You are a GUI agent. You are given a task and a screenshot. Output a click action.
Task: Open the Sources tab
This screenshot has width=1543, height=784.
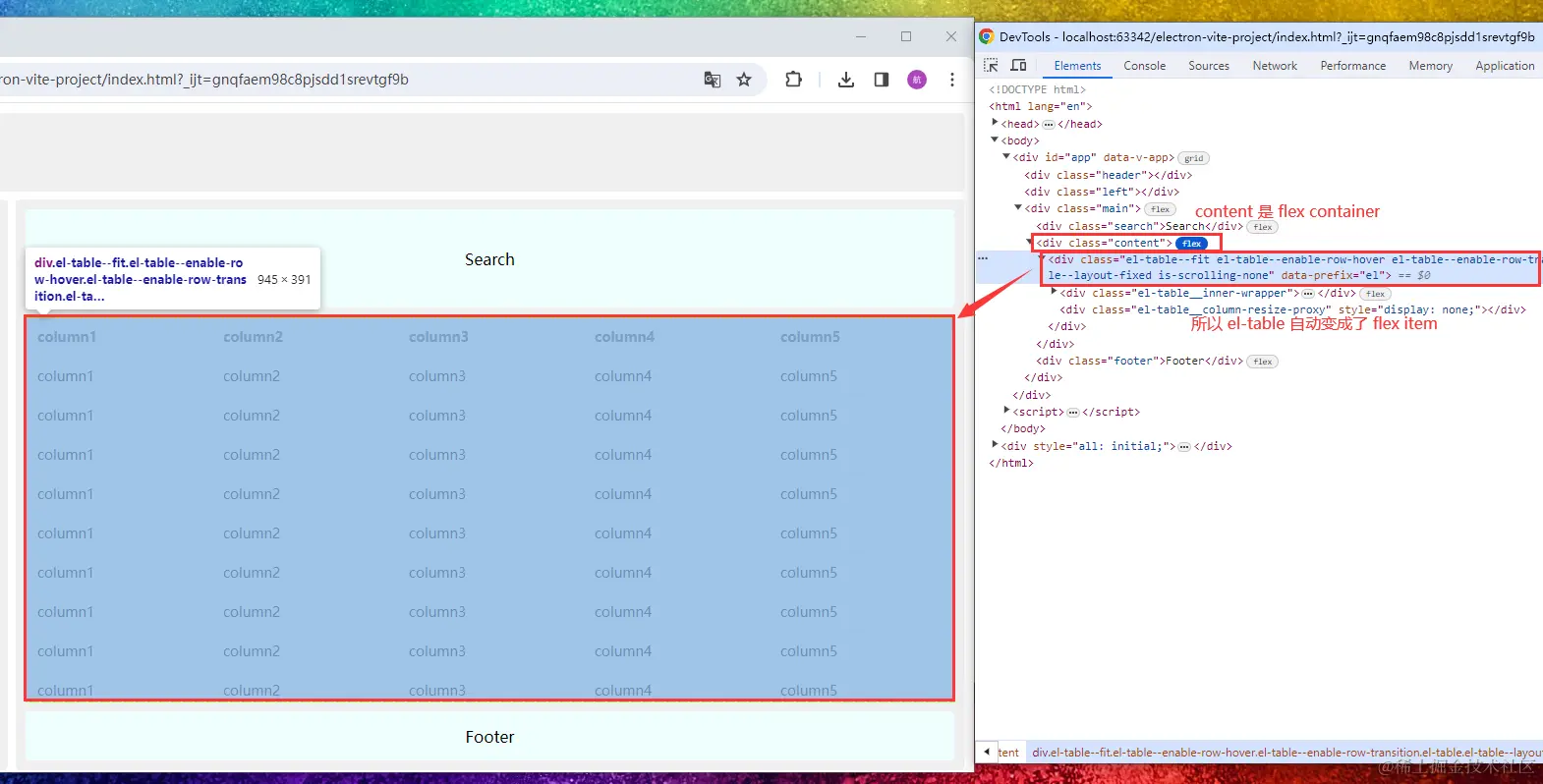tap(1209, 66)
